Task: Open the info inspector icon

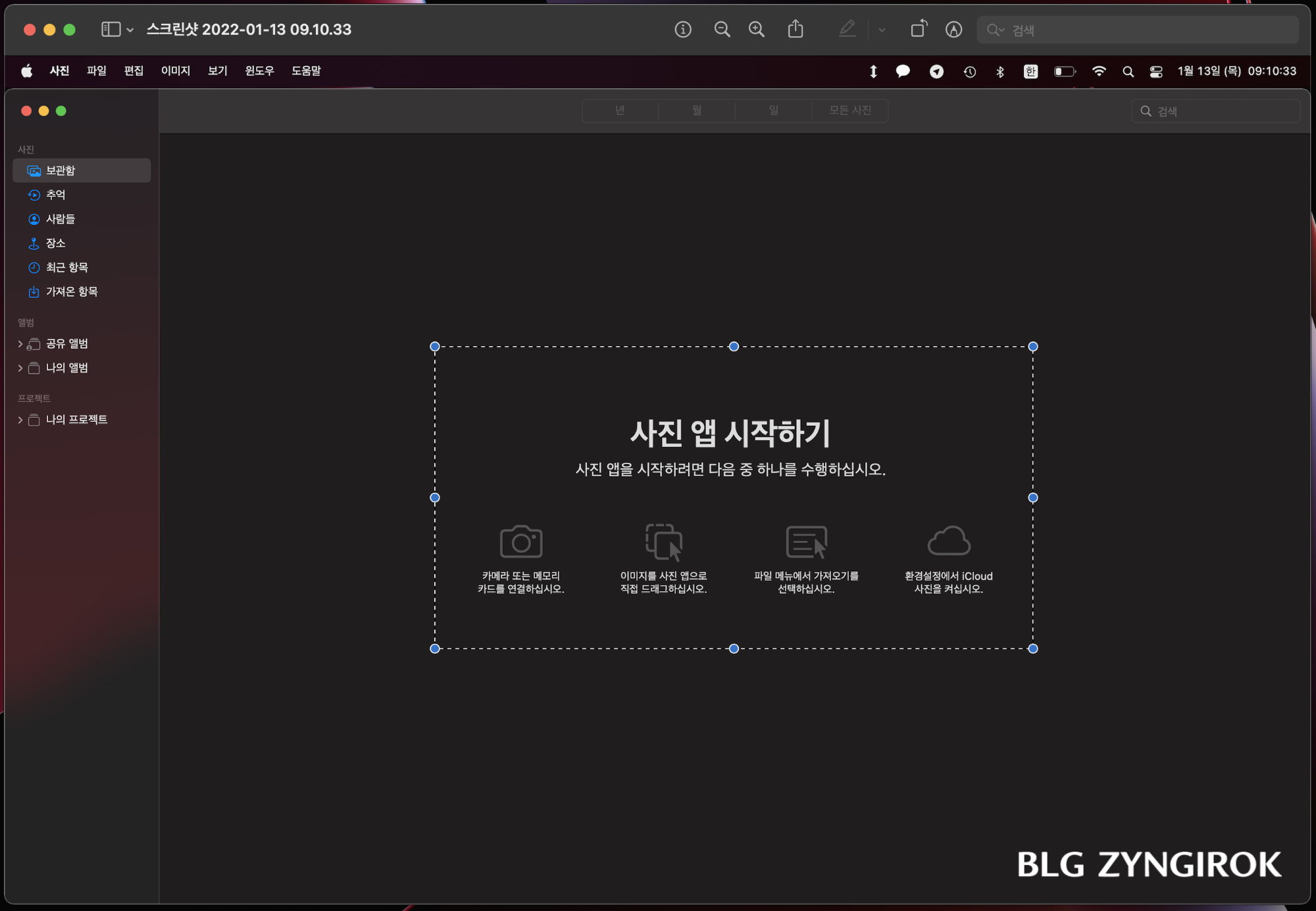Action: [x=683, y=30]
